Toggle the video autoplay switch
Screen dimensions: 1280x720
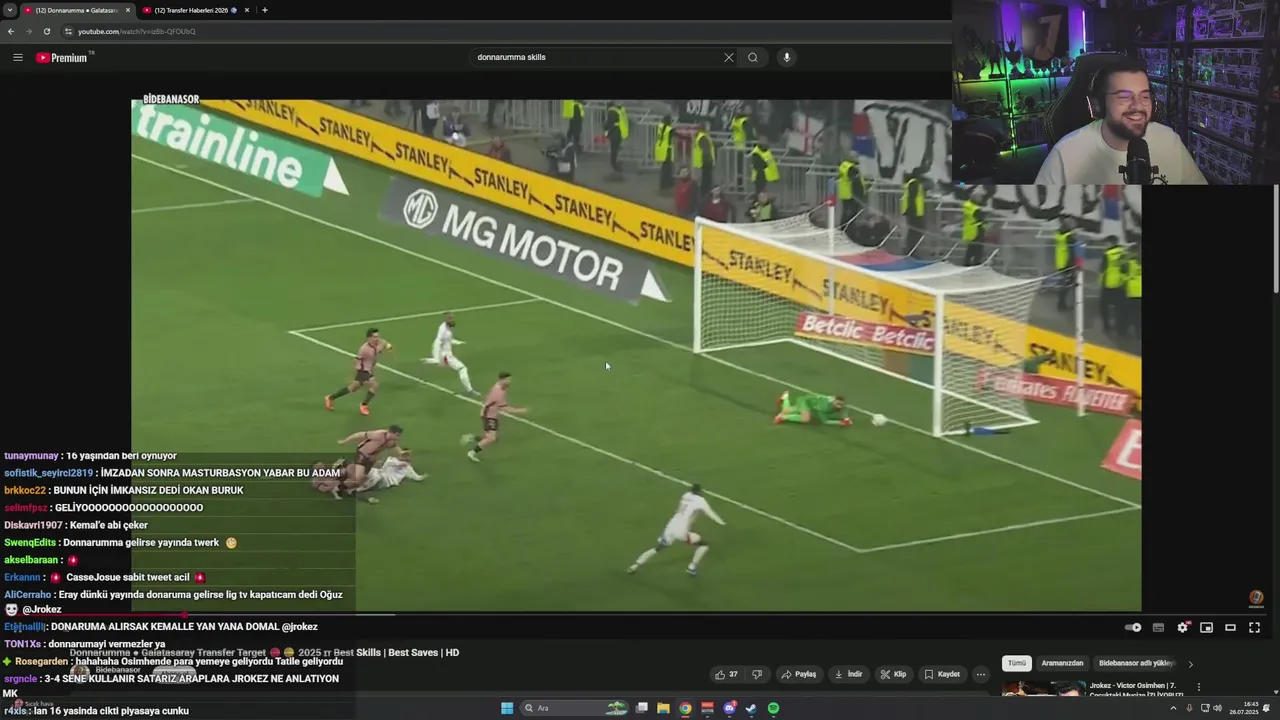1133,627
